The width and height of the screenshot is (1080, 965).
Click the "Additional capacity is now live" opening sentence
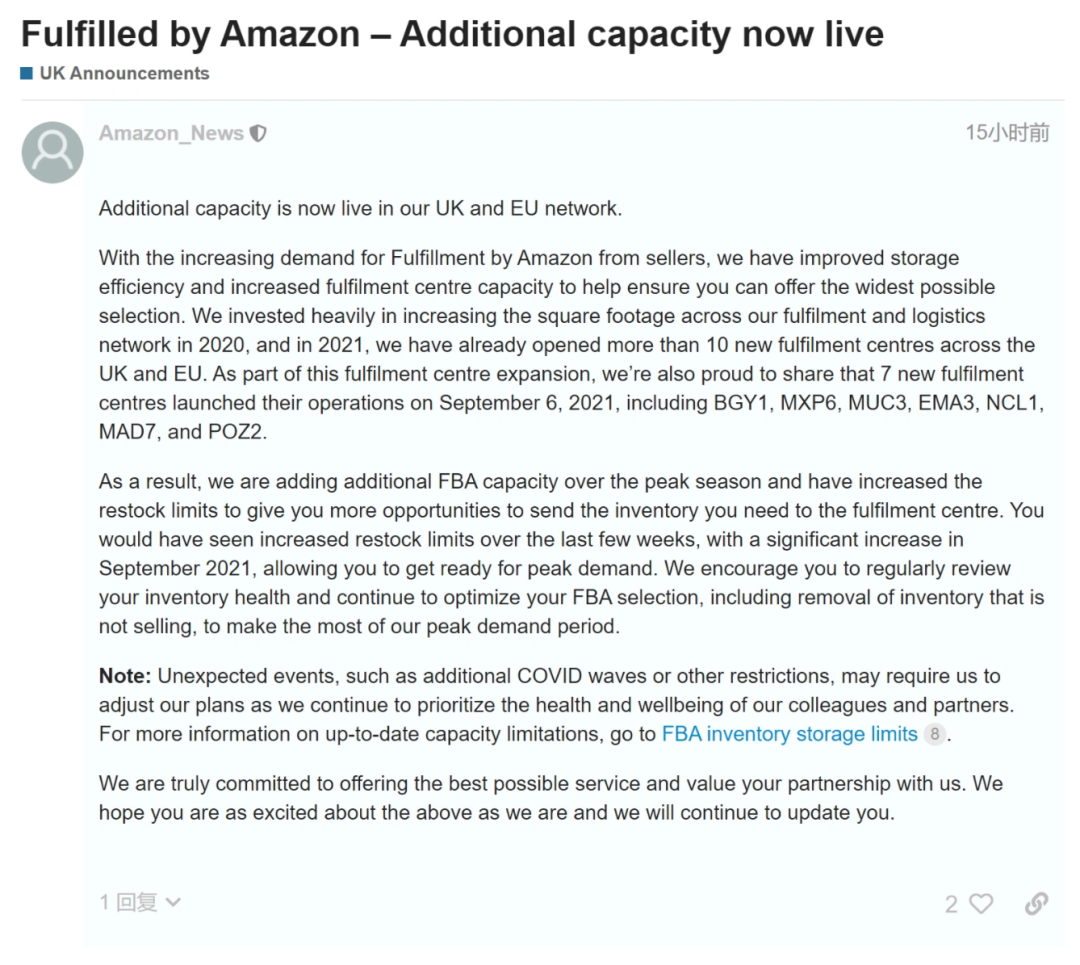click(360, 209)
